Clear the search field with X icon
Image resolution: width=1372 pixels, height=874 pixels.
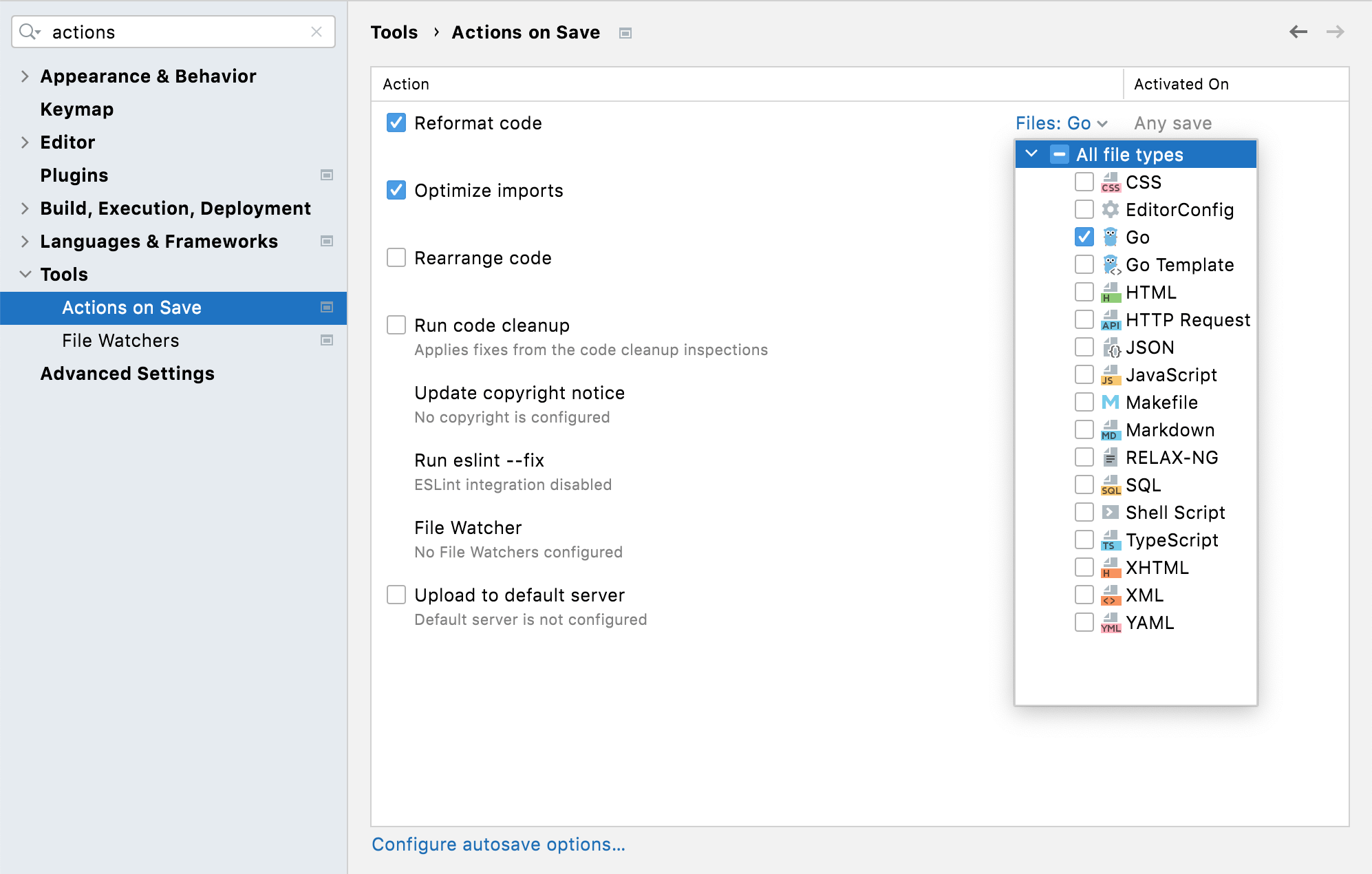[317, 32]
